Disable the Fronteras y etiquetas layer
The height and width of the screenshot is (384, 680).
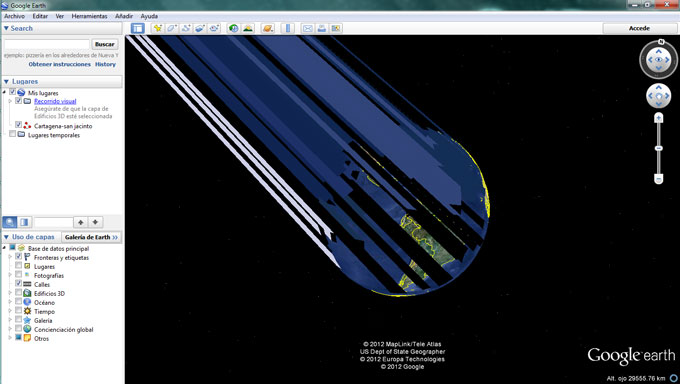tap(18, 257)
